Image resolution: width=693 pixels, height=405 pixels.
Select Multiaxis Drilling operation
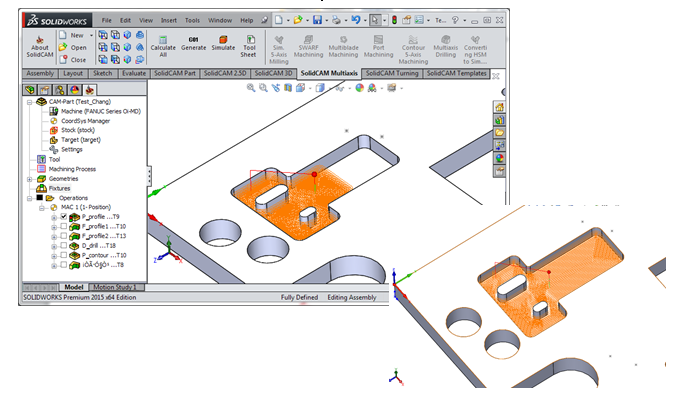(446, 46)
